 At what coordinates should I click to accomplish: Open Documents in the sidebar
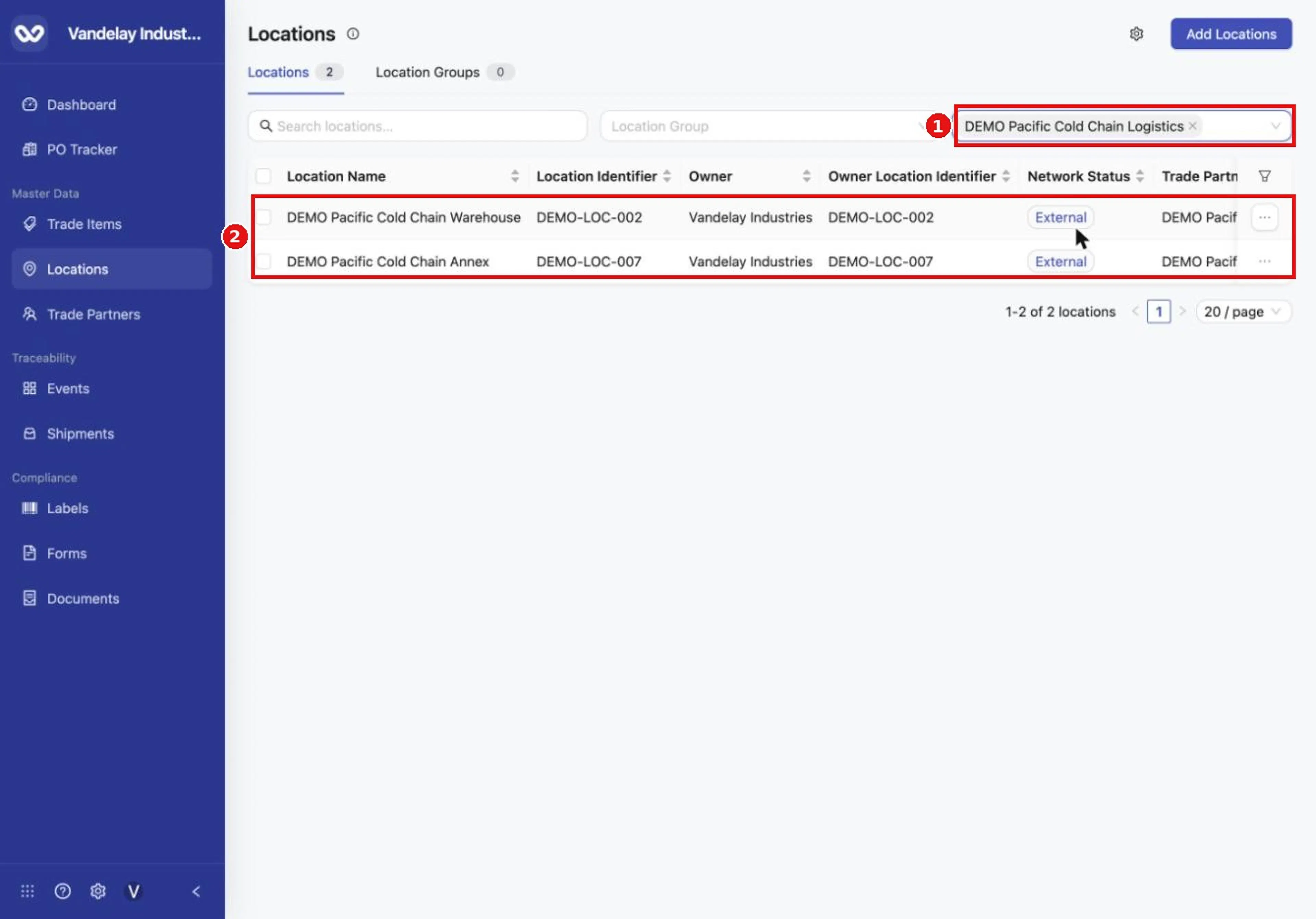click(112, 599)
